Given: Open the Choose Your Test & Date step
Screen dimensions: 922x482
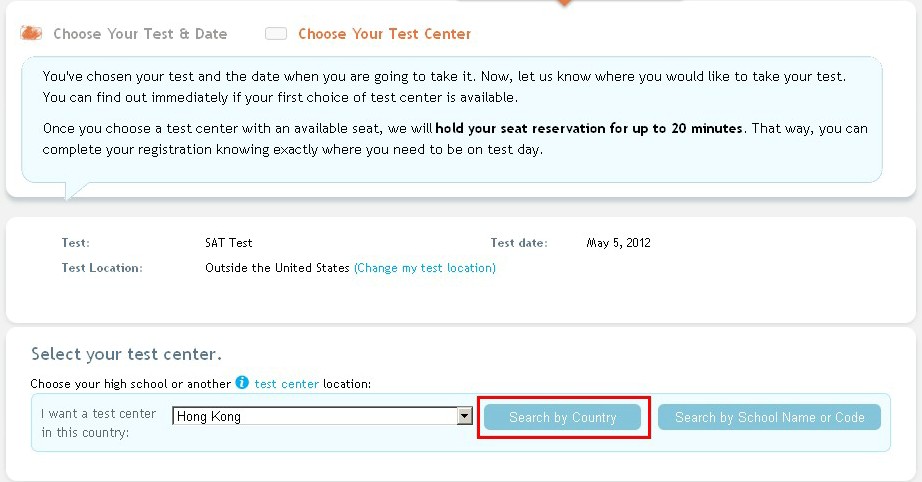Looking at the screenshot, I should pos(140,34).
